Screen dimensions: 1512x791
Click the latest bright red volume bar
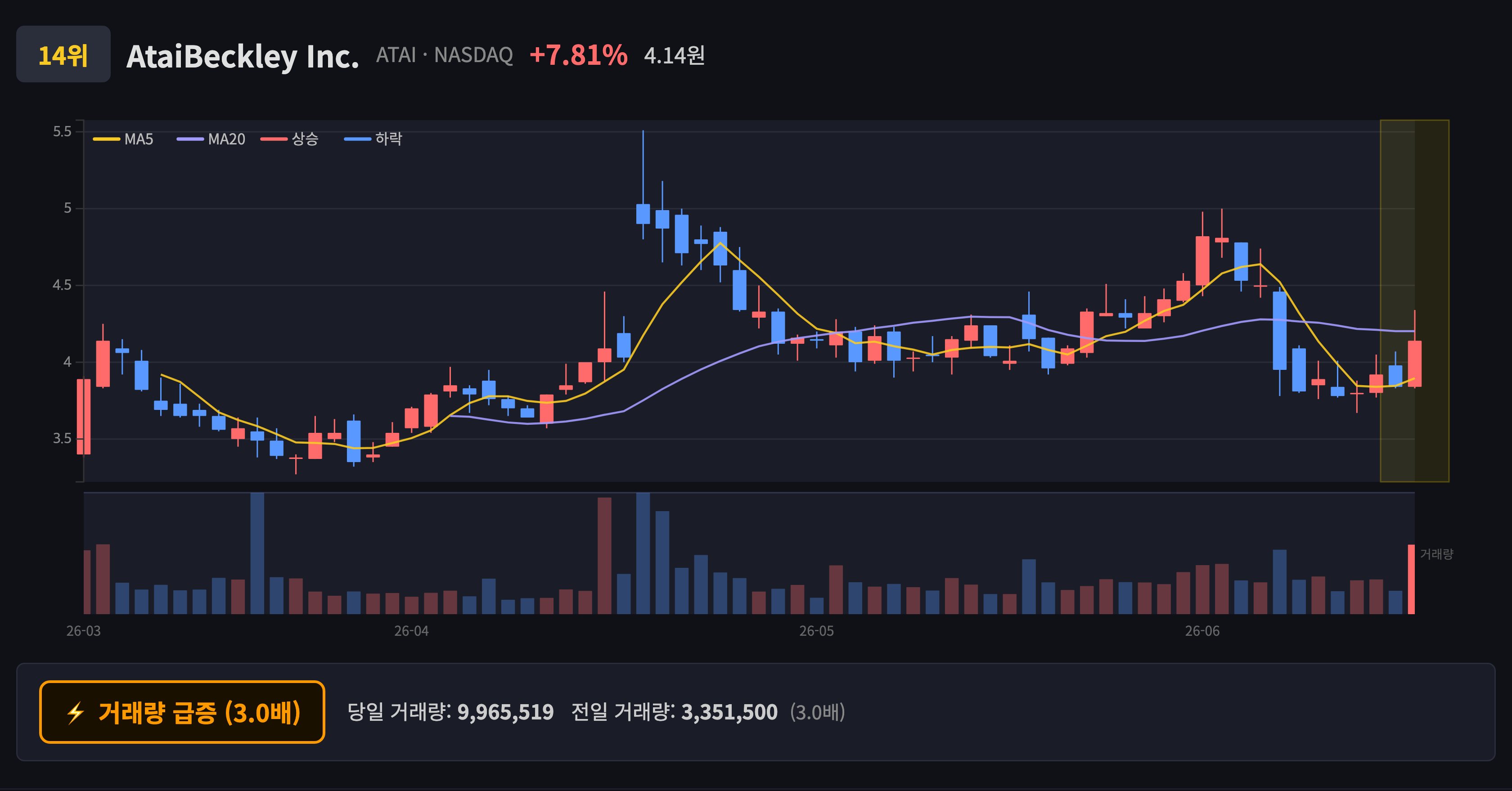1411,579
